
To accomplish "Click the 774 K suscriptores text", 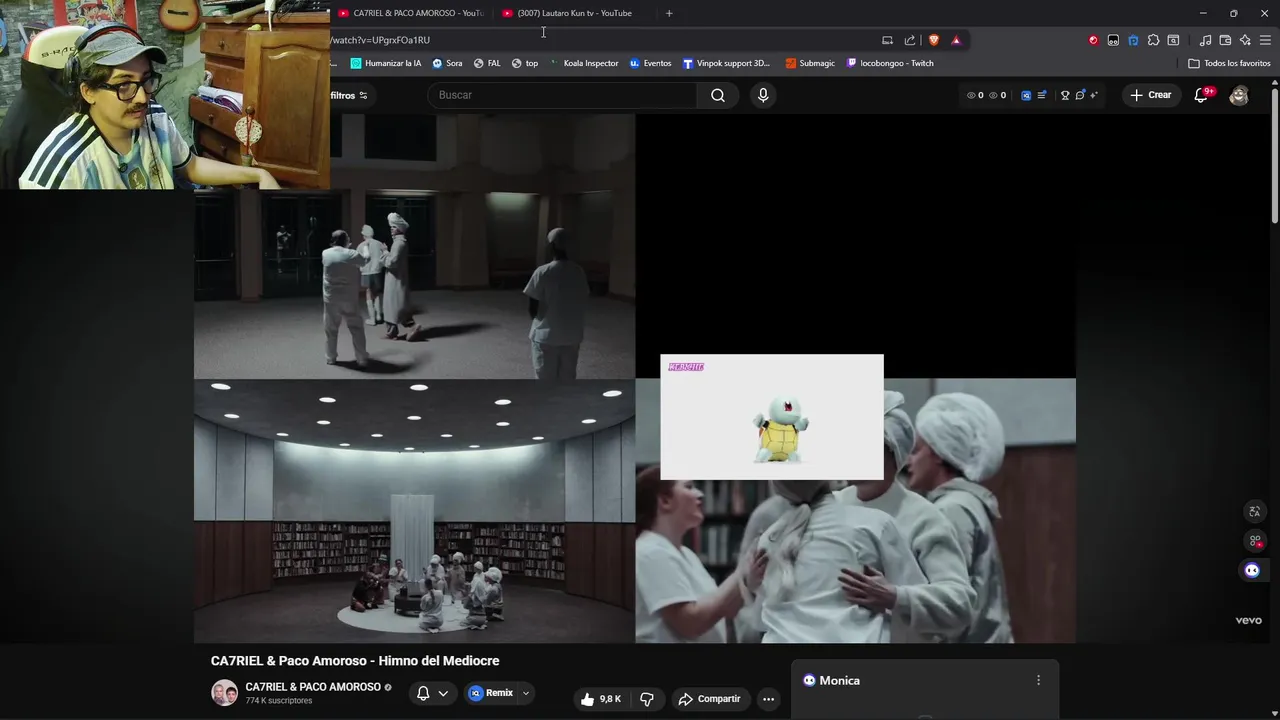I will click(x=279, y=701).
